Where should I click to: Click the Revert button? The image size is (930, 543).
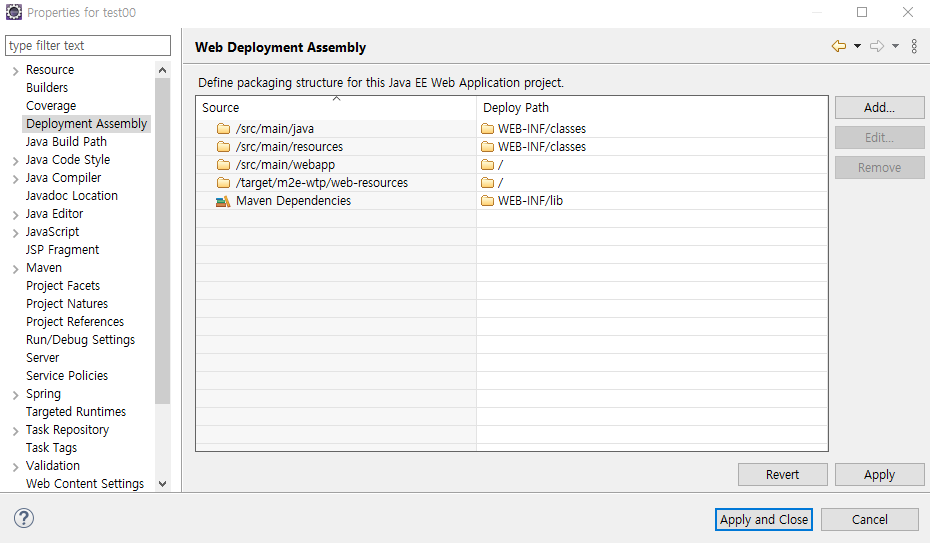(782, 475)
